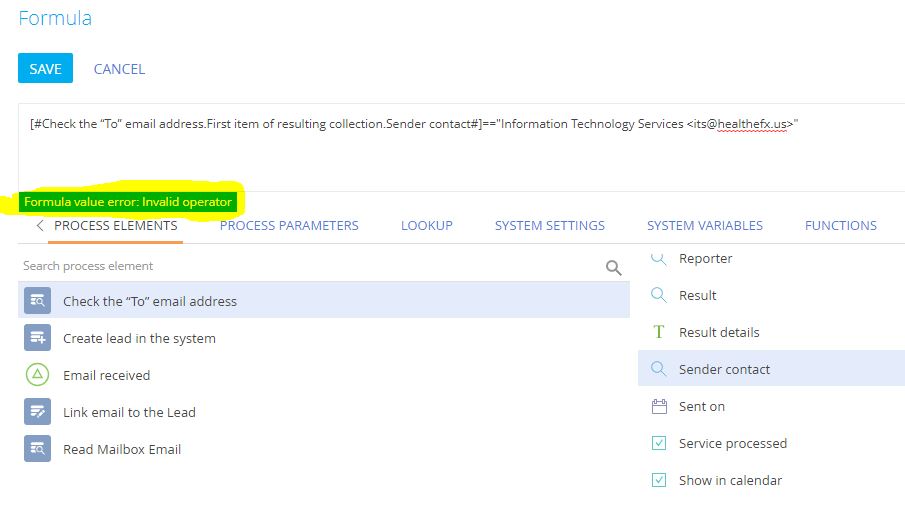The height and width of the screenshot is (509, 905).
Task: Toggle the Service processed checkbox
Action: (659, 443)
